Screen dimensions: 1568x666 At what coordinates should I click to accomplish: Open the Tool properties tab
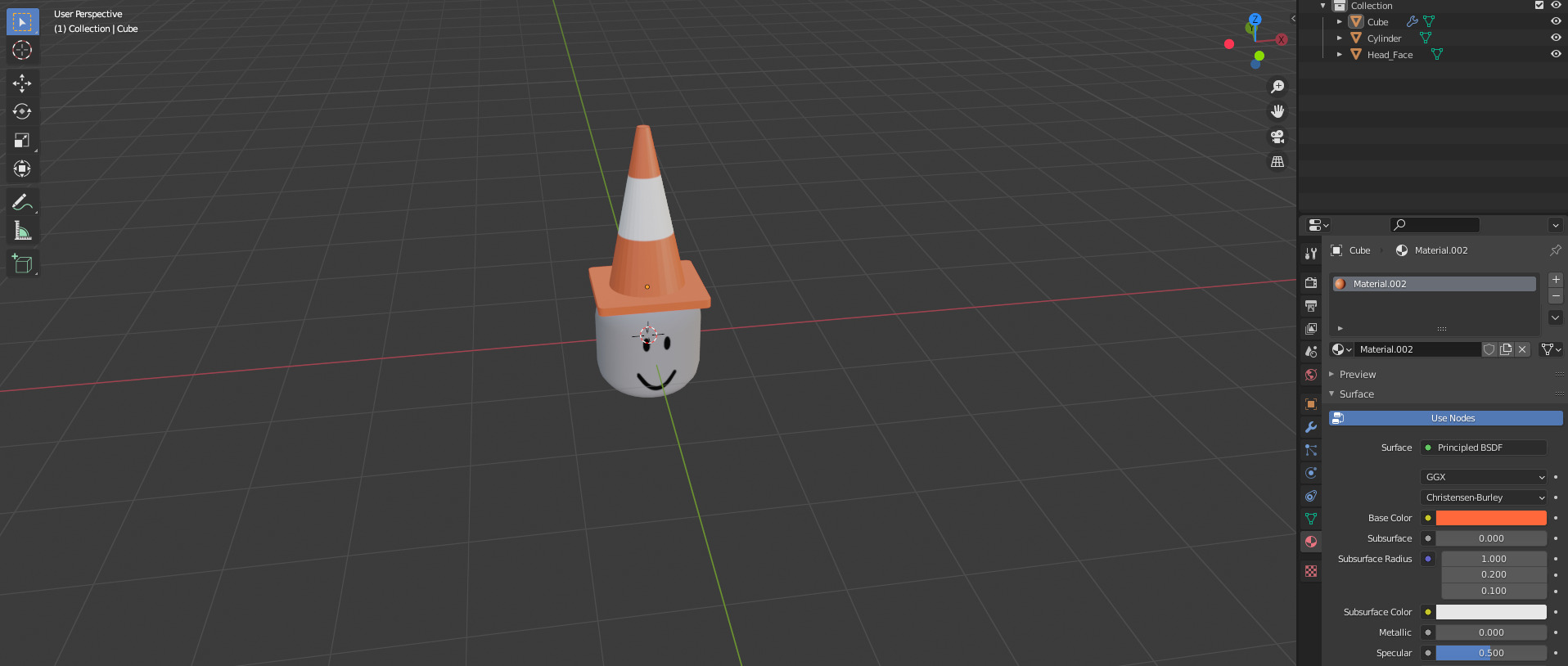[1311, 254]
